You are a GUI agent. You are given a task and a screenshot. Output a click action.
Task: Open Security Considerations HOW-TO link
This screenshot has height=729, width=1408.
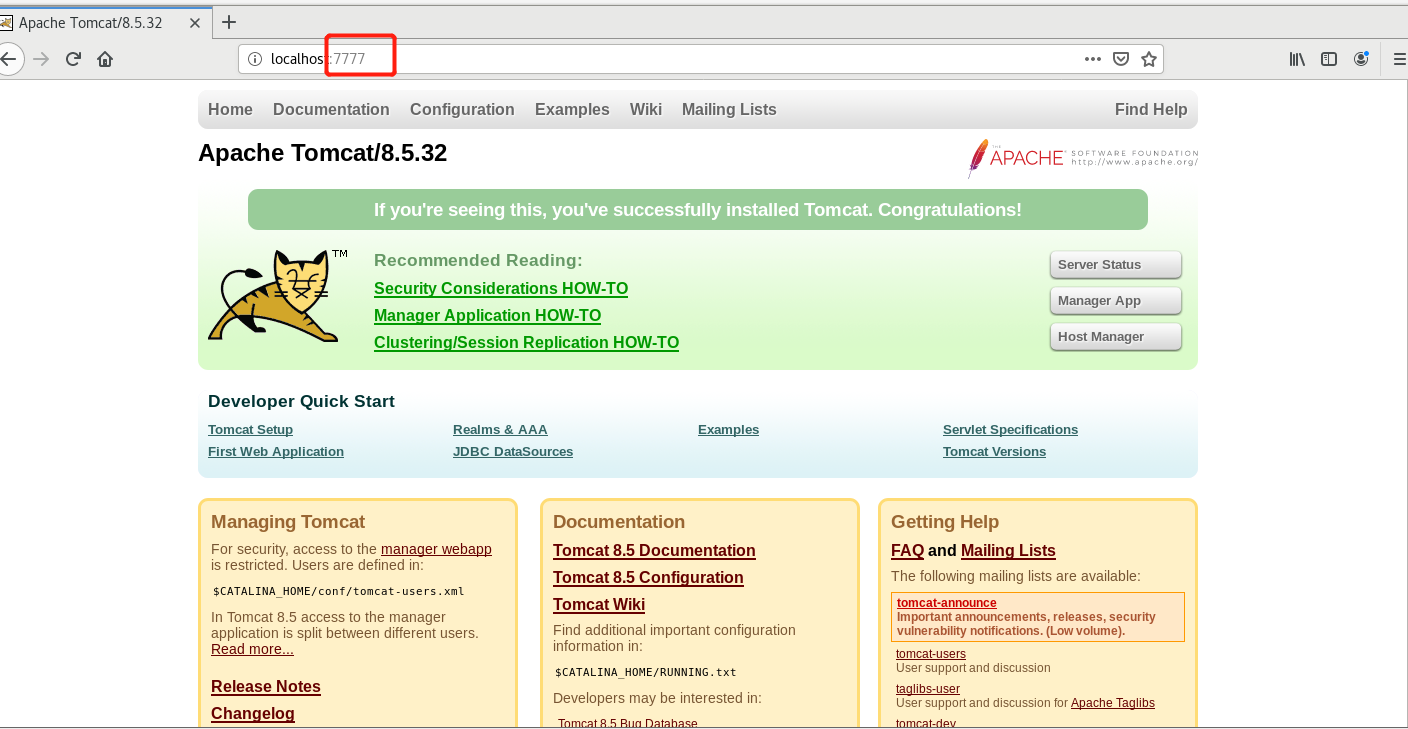pos(501,289)
